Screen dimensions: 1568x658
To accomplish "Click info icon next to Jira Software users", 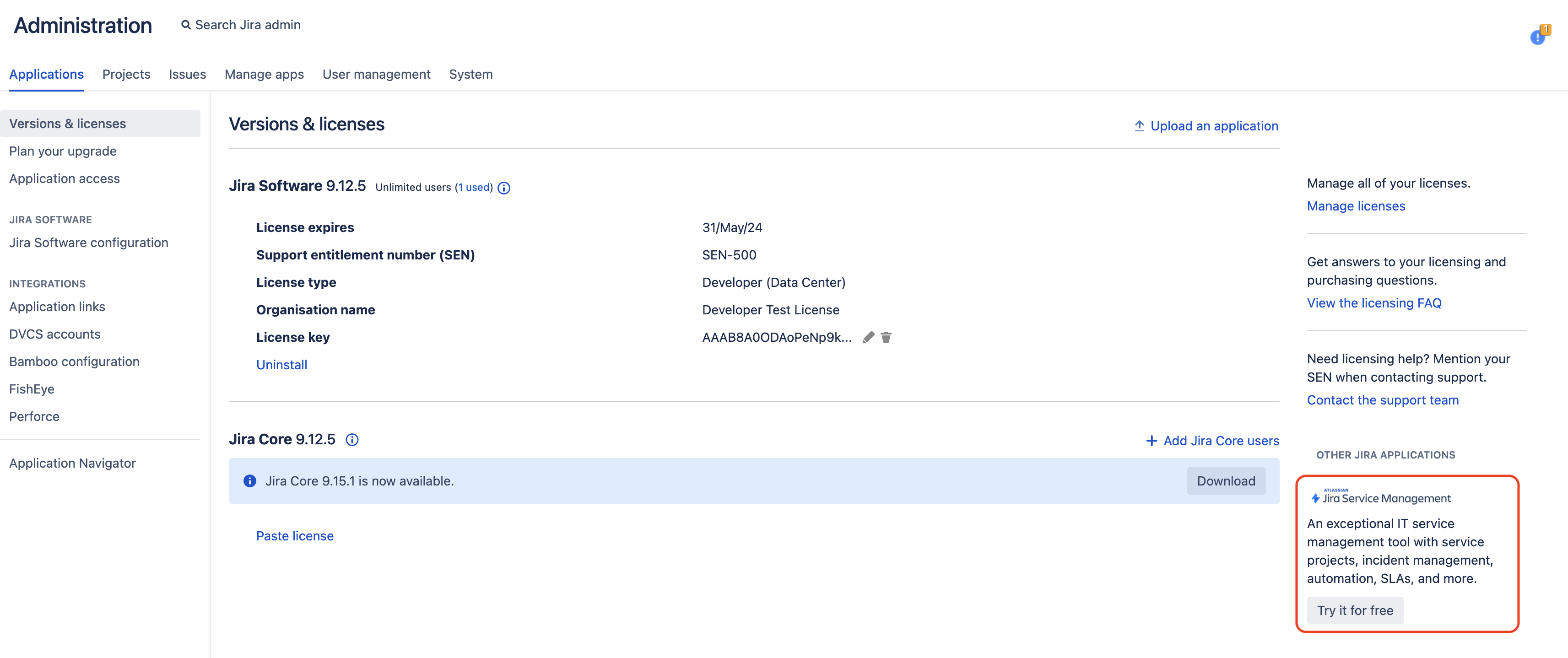I will (503, 188).
